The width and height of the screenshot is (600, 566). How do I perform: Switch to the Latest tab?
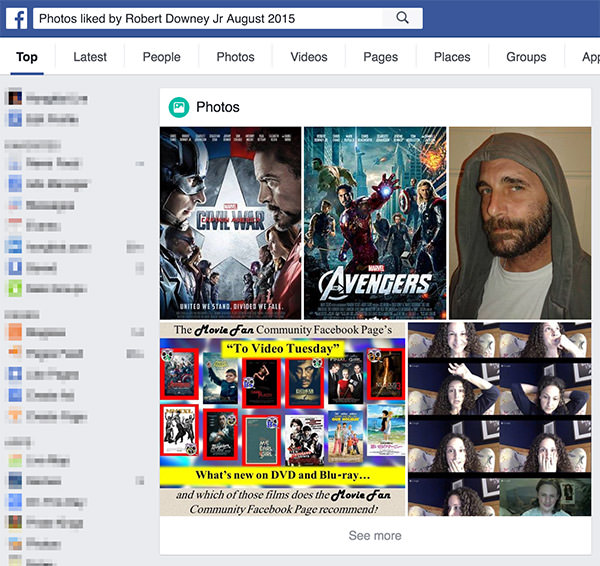(90, 57)
